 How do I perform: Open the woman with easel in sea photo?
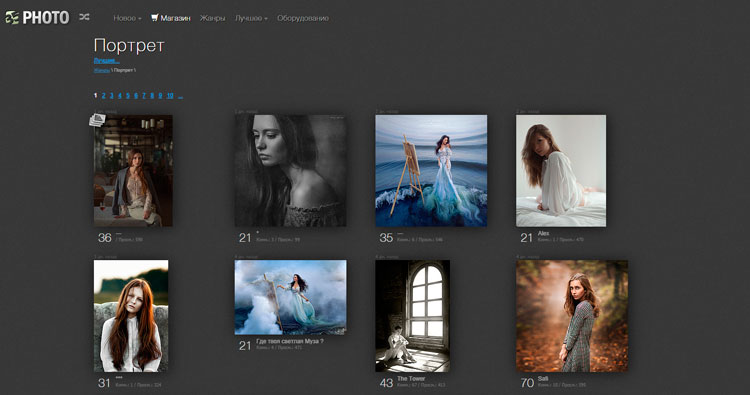pyautogui.click(x=431, y=171)
